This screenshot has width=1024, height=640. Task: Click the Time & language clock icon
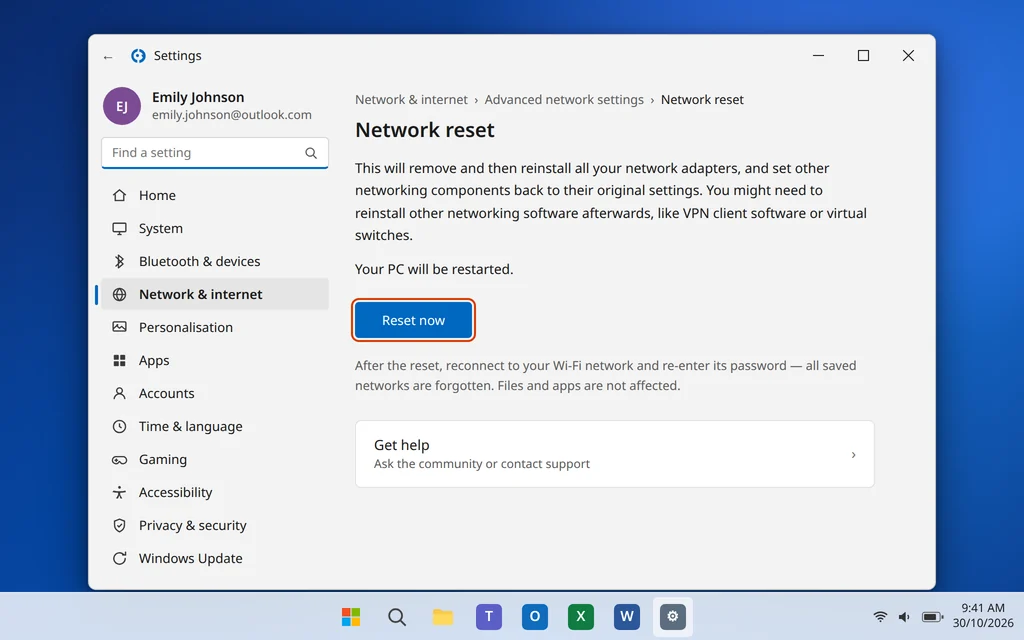coord(119,426)
